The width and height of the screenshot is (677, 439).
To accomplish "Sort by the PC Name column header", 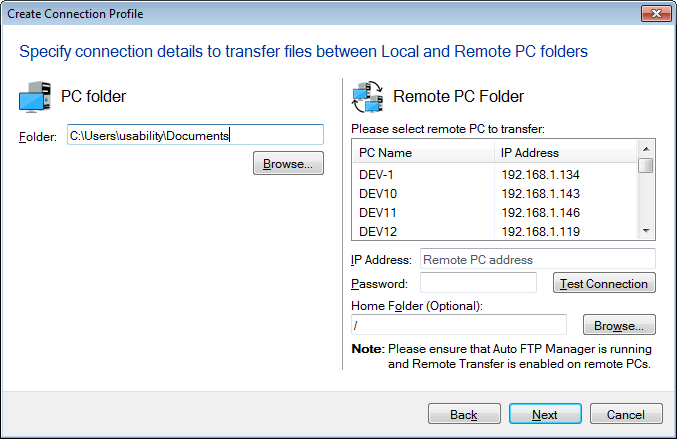I will click(x=424, y=152).
